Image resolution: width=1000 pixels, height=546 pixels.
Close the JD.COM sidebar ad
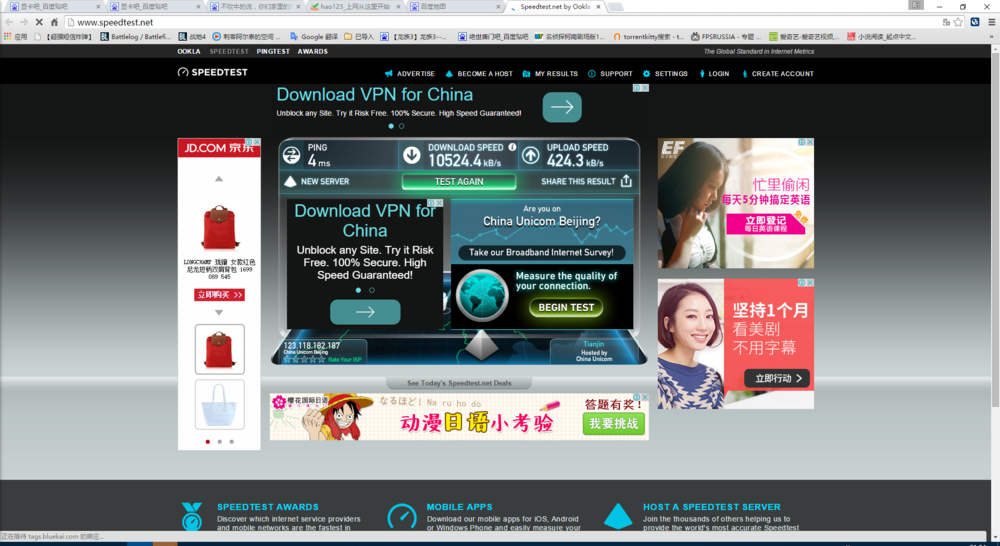coord(256,142)
